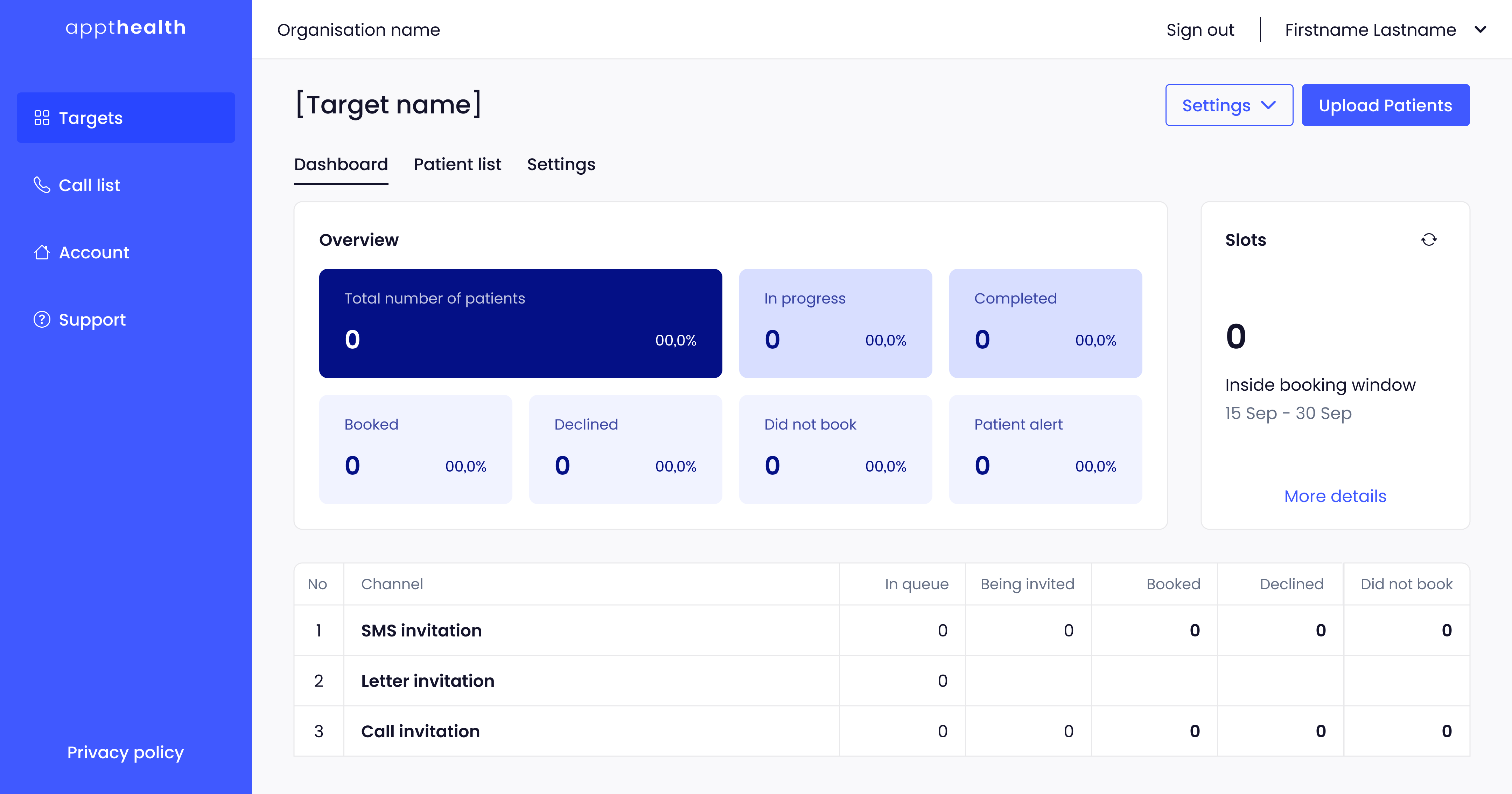The height and width of the screenshot is (794, 1512).
Task: Click the Organisation name text
Action: [359, 29]
